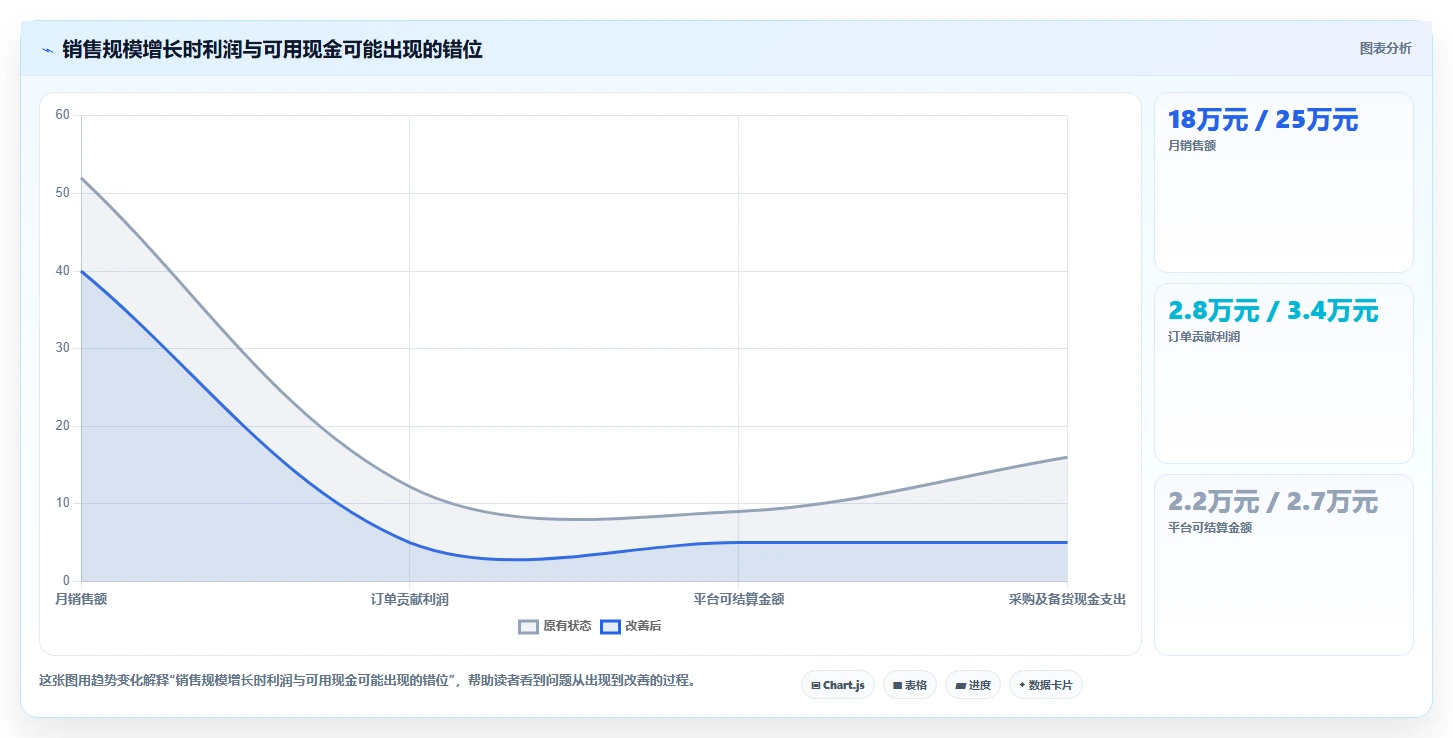Viewport: 1453px width, 738px height.
Task: Click the y-axis tick label 10
Action: [x=63, y=503]
